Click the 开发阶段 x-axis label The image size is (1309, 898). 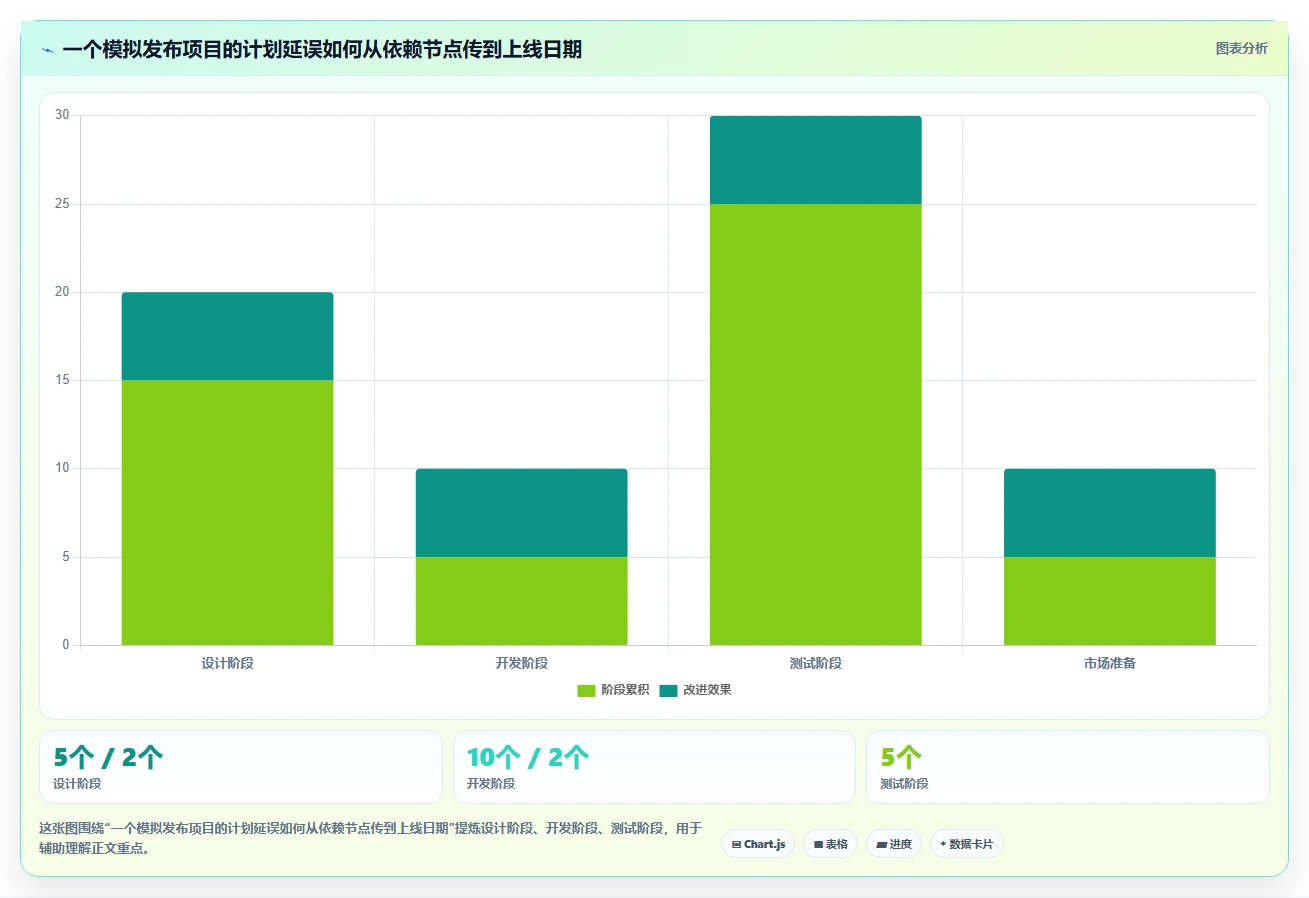pyautogui.click(x=521, y=663)
